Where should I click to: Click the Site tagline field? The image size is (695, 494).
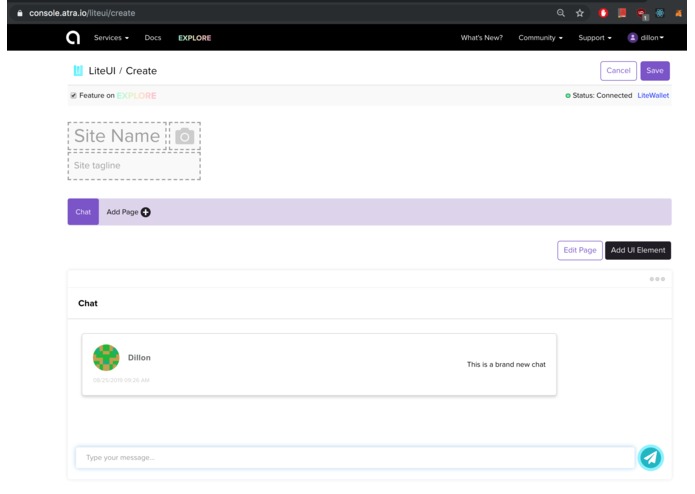pos(134,166)
